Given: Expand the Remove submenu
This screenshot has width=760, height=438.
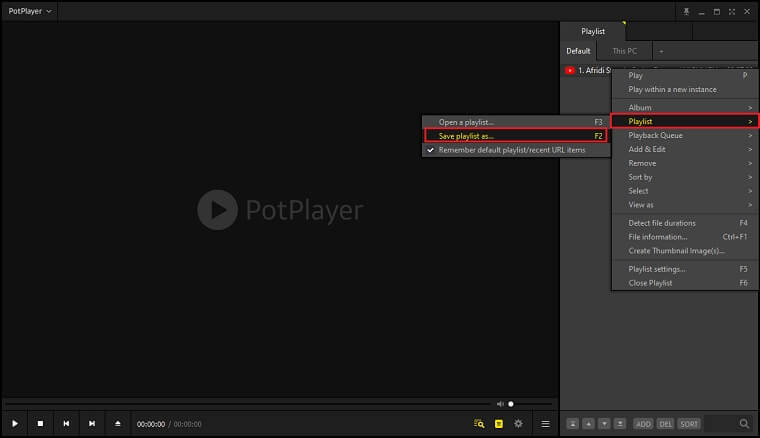Looking at the screenshot, I should coord(685,163).
